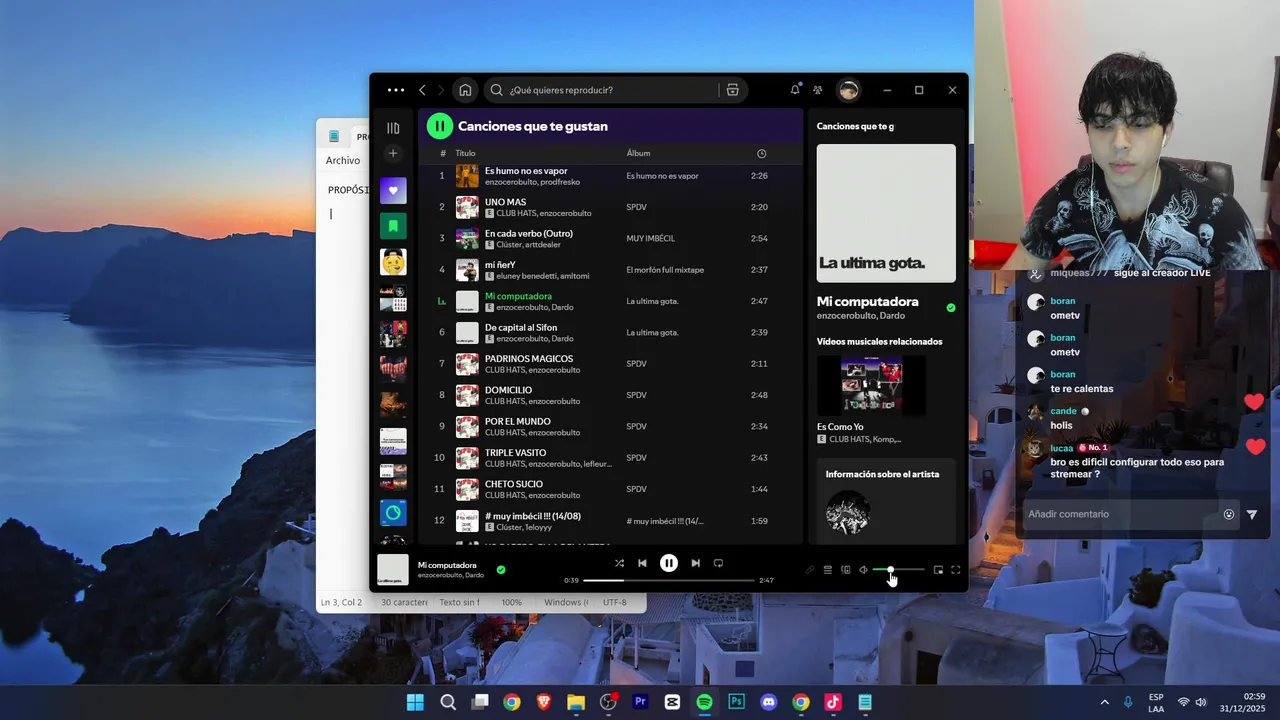Open Discord from taskbar
Image resolution: width=1280 pixels, height=720 pixels.
(x=768, y=702)
